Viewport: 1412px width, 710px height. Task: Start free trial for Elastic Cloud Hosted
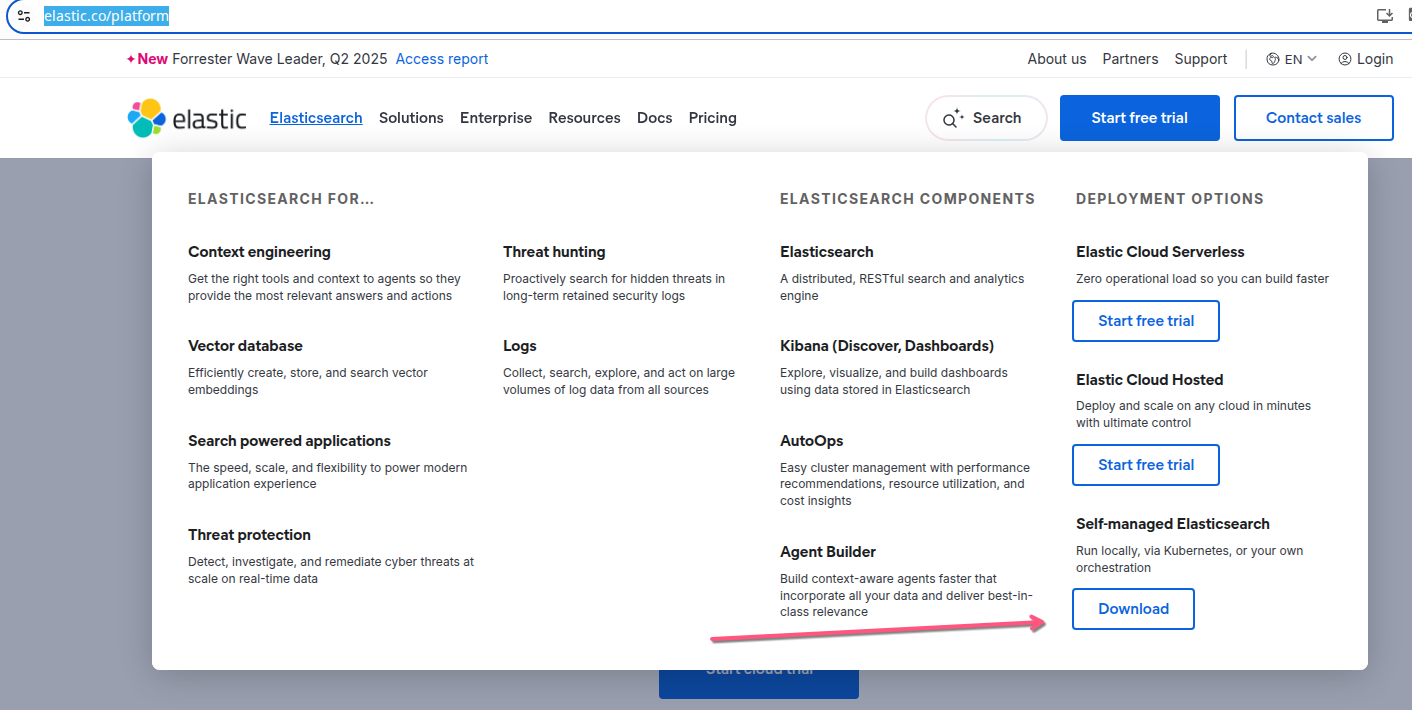(1146, 465)
